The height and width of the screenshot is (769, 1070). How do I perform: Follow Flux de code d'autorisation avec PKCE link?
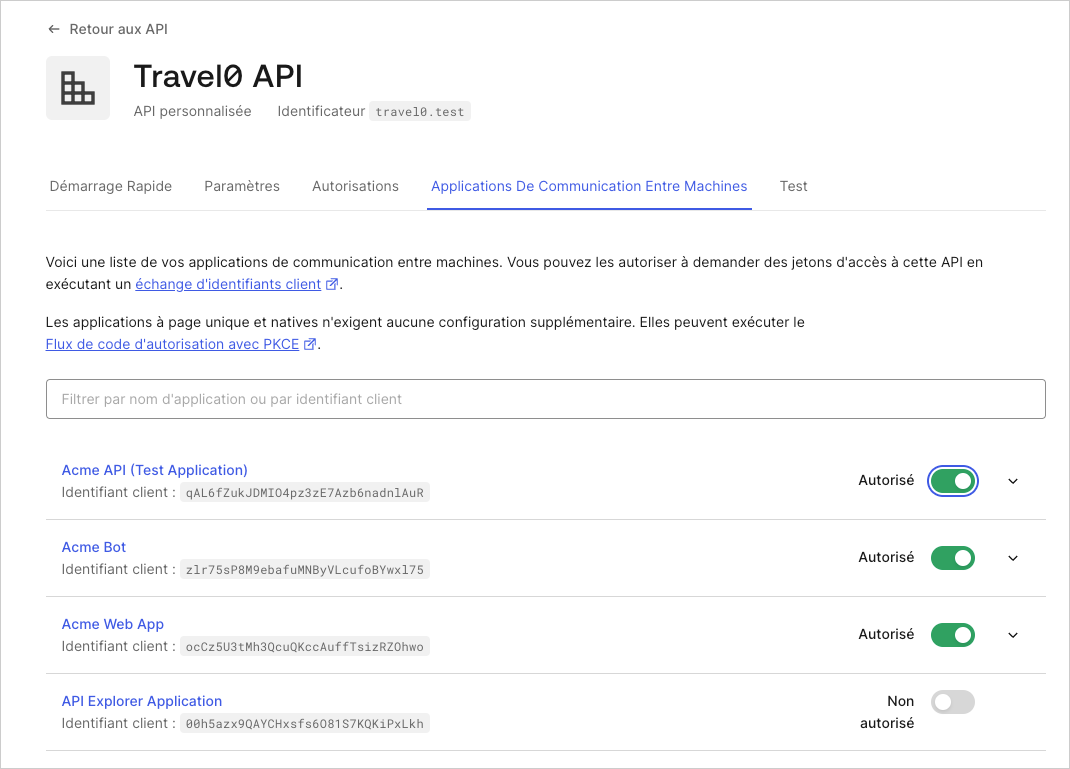click(x=172, y=344)
